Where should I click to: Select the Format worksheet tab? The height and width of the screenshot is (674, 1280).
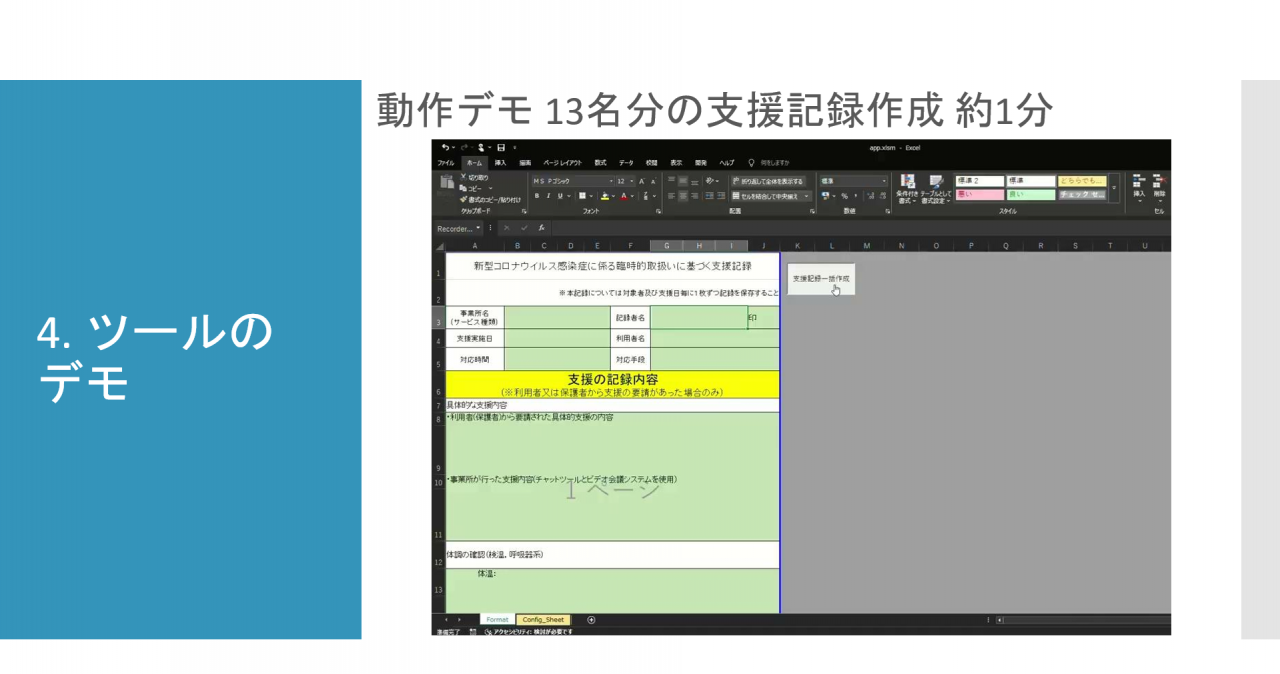[x=497, y=620]
